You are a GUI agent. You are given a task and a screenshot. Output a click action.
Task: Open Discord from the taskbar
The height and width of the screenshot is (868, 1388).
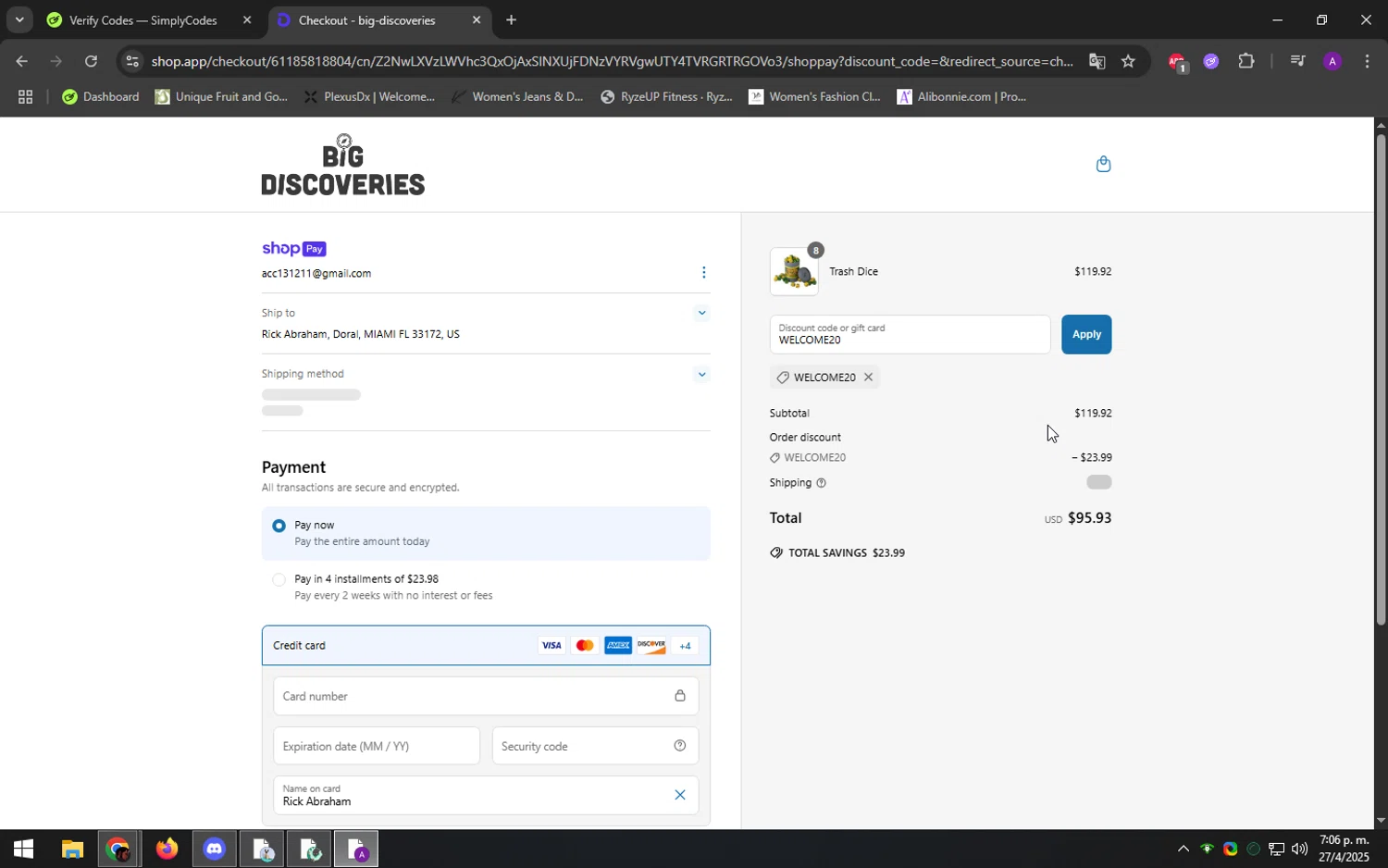point(215,849)
